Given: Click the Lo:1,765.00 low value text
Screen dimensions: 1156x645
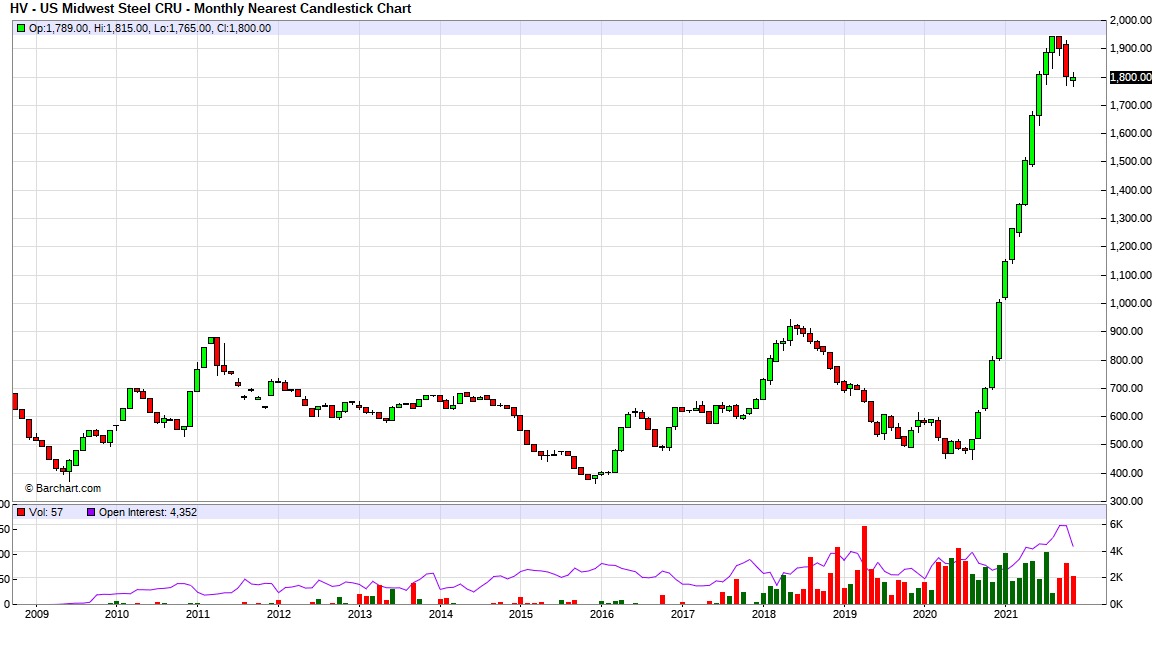Looking at the screenshot, I should pos(184,28).
